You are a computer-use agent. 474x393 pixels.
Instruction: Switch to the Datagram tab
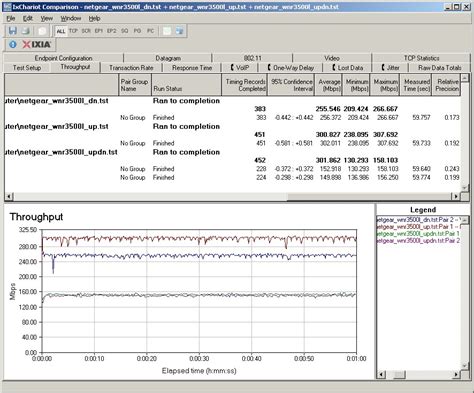(x=168, y=58)
